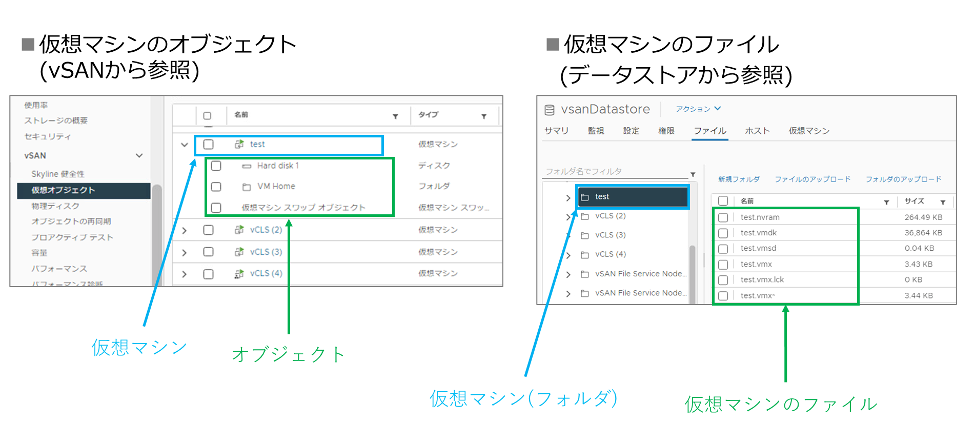This screenshot has height=444, width=976.
Task: Collapse the test virtual machine row
Action: point(184,144)
